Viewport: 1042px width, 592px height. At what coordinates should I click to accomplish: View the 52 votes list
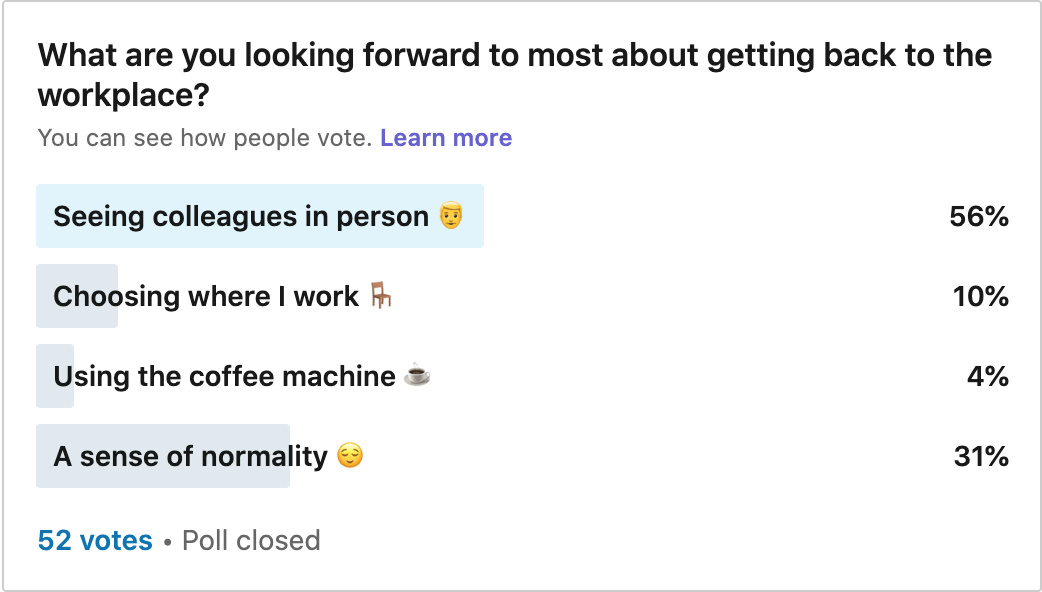tap(95, 540)
